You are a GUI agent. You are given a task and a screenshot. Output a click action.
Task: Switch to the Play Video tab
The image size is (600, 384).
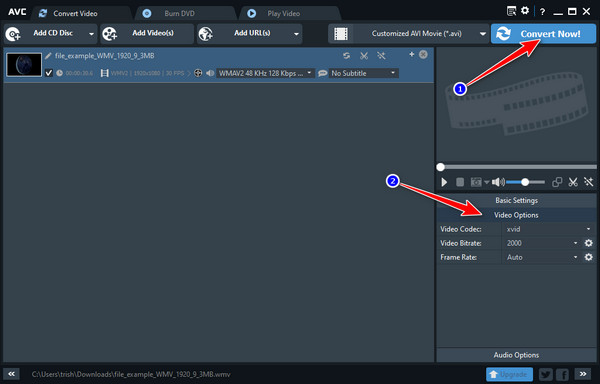tap(284, 13)
